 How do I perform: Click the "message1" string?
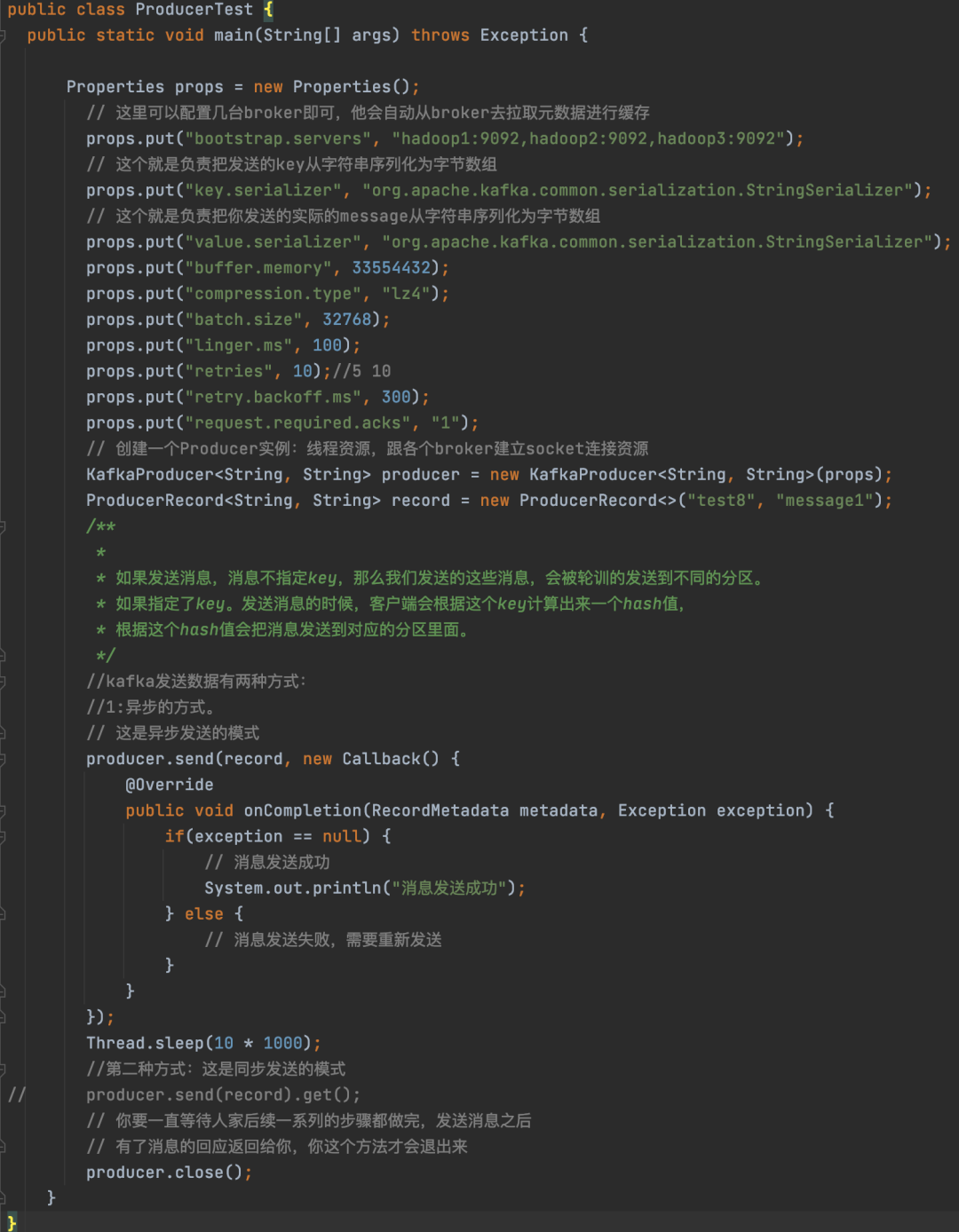pyautogui.click(x=824, y=501)
